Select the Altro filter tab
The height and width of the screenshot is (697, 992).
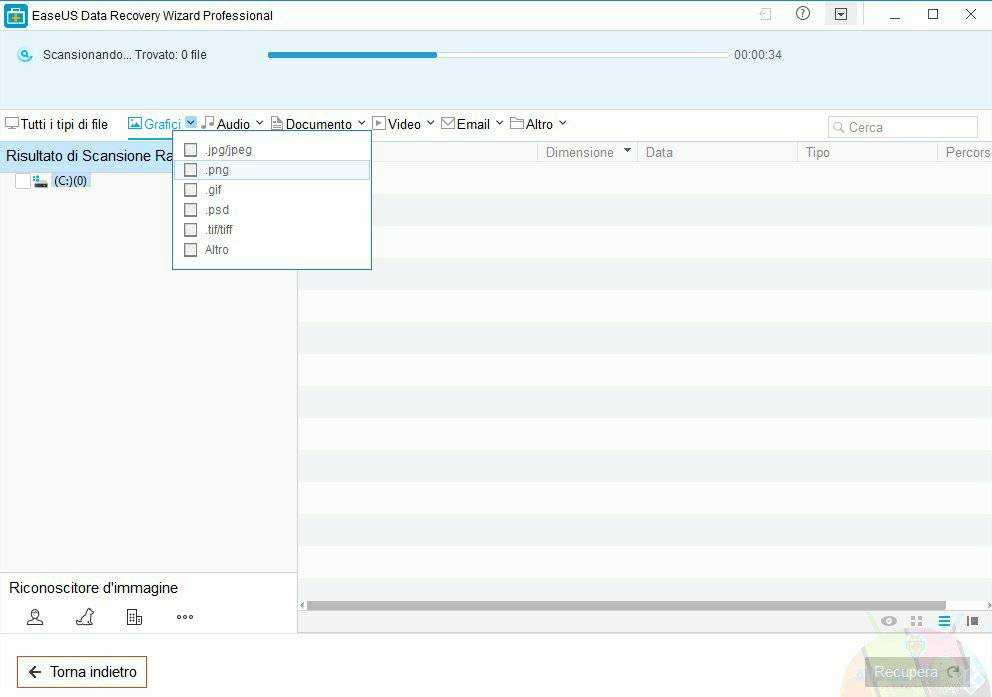point(531,124)
